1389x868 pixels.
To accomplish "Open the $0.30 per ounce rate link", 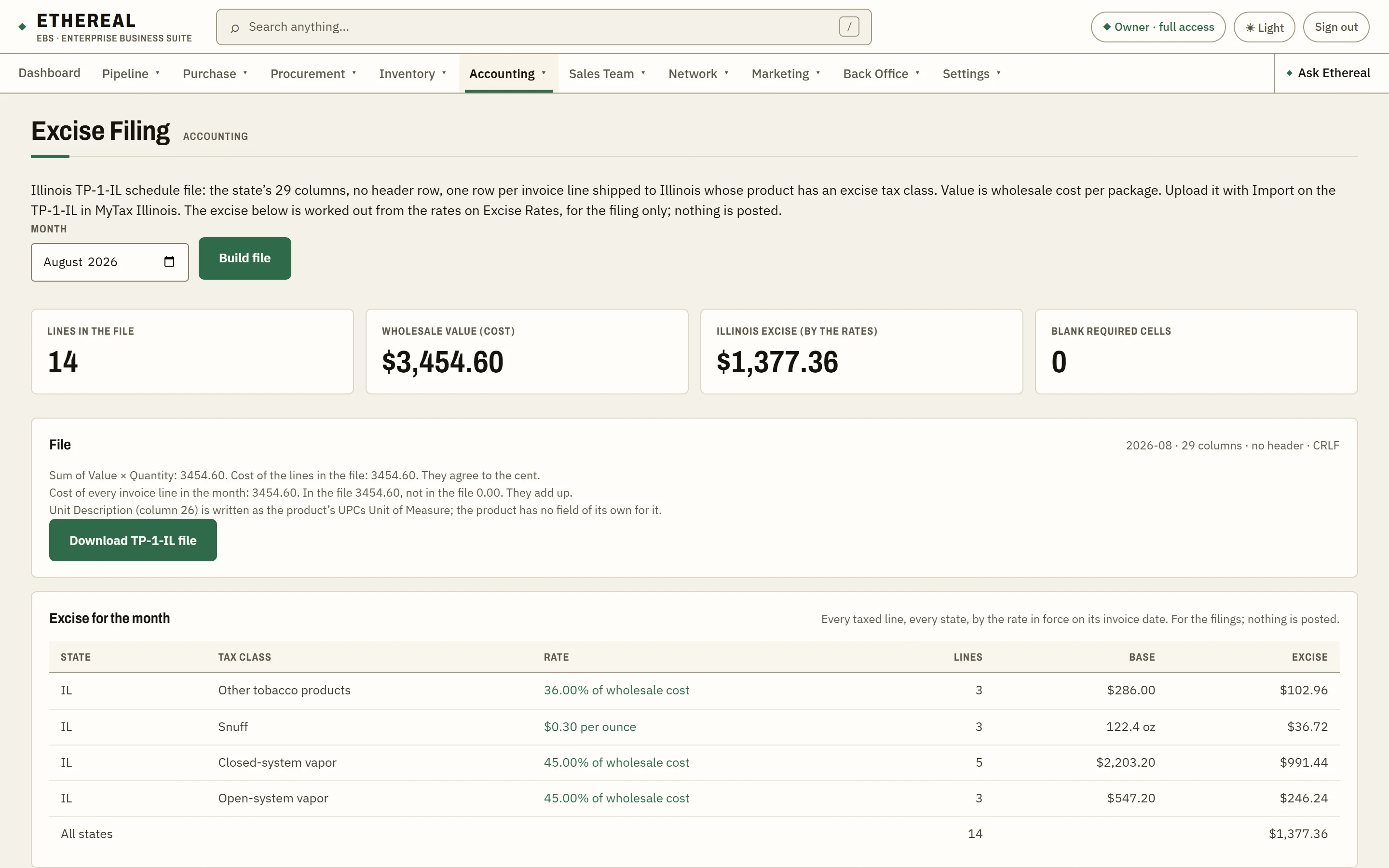I will 589,727.
